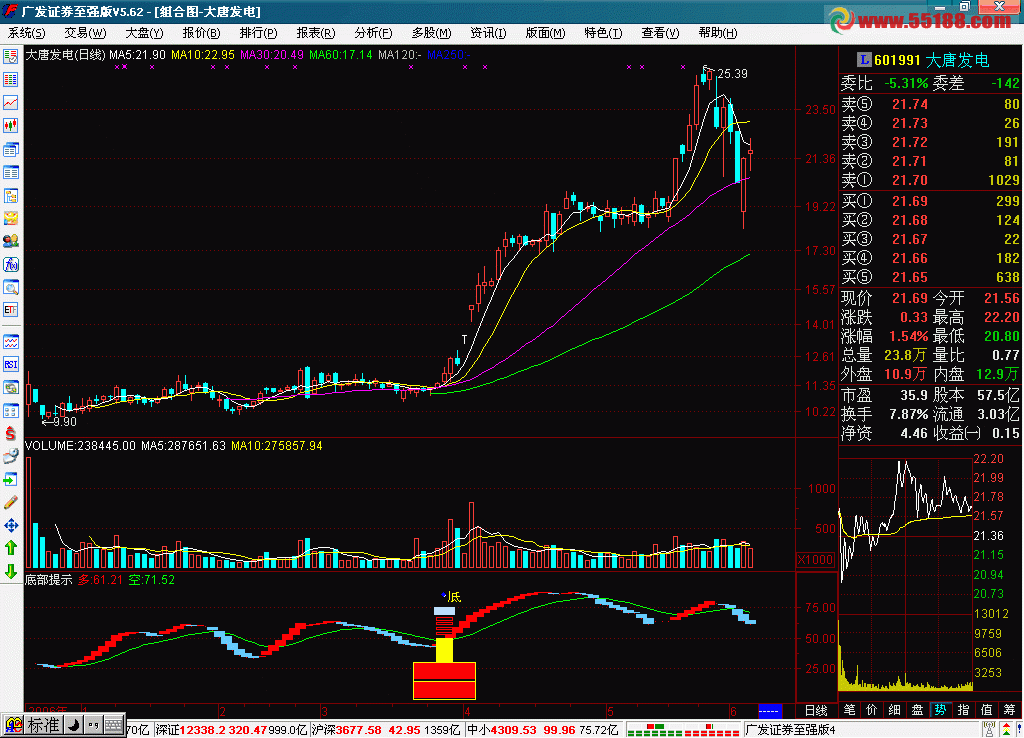Click the 底 bottom signal marker
1024x738 pixels.
(454, 596)
